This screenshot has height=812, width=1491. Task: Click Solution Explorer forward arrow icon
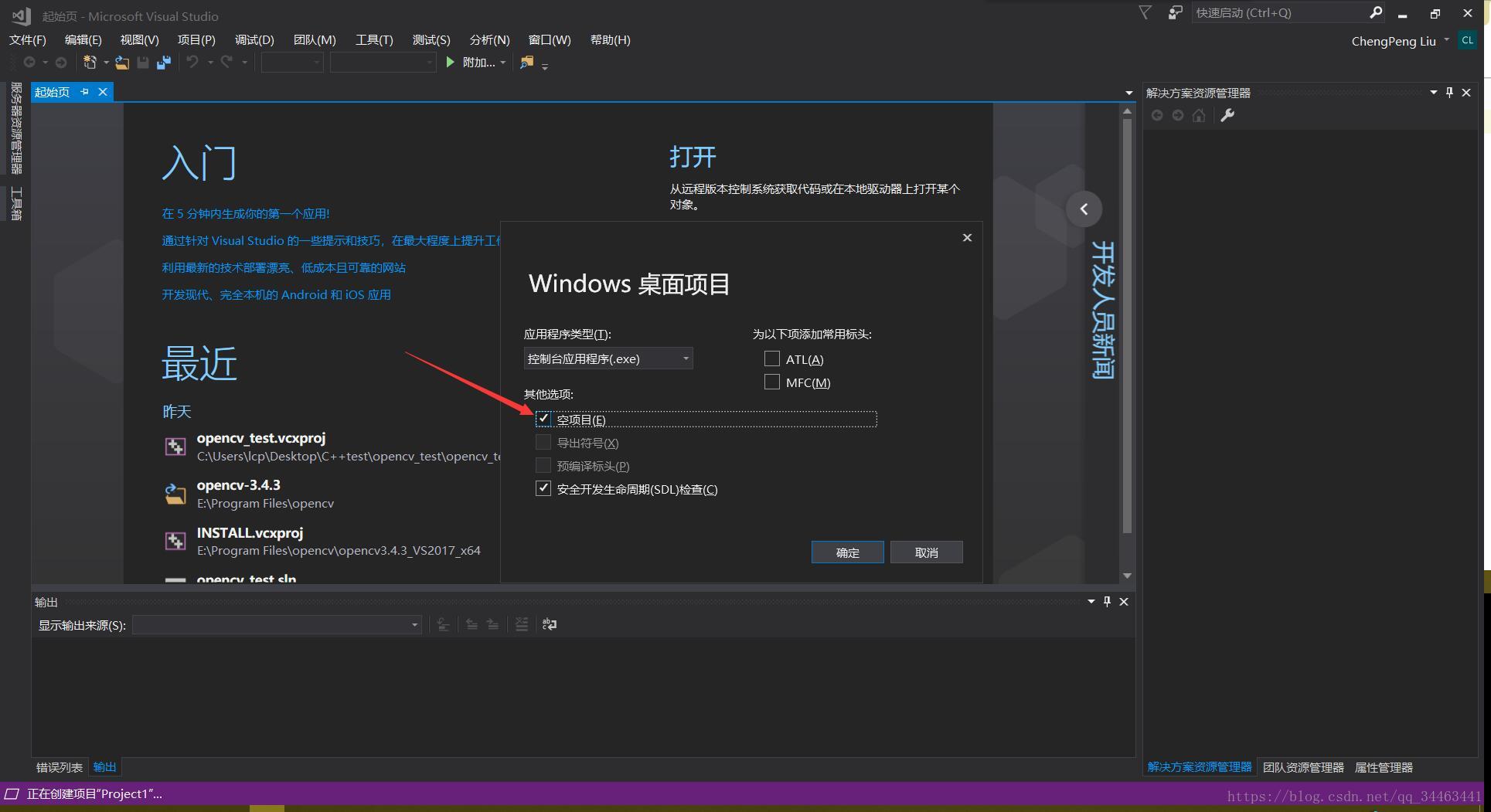click(x=1177, y=115)
